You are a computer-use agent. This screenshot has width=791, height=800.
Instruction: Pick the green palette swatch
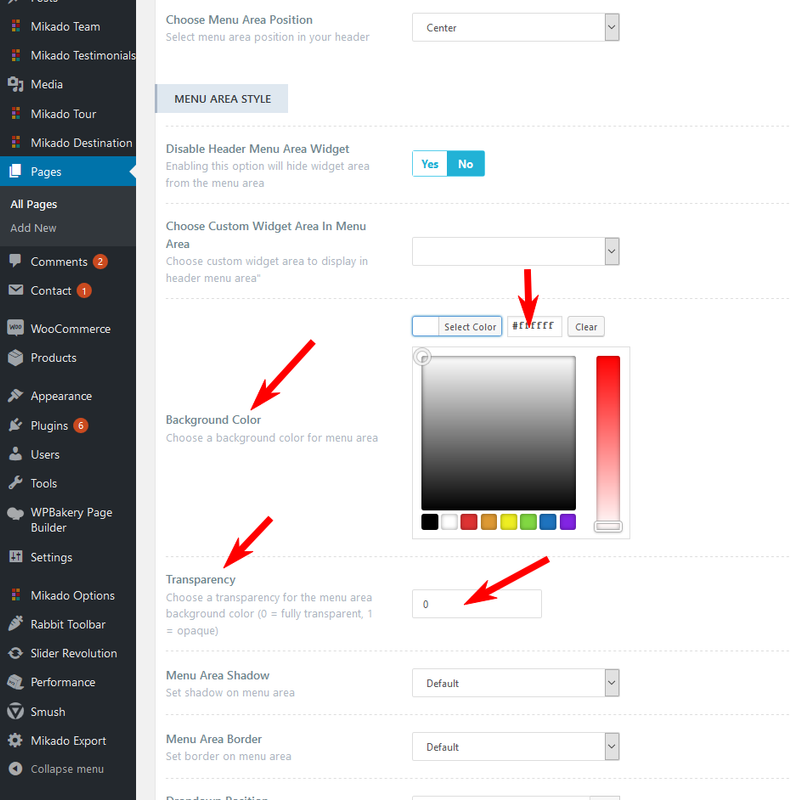[528, 522]
